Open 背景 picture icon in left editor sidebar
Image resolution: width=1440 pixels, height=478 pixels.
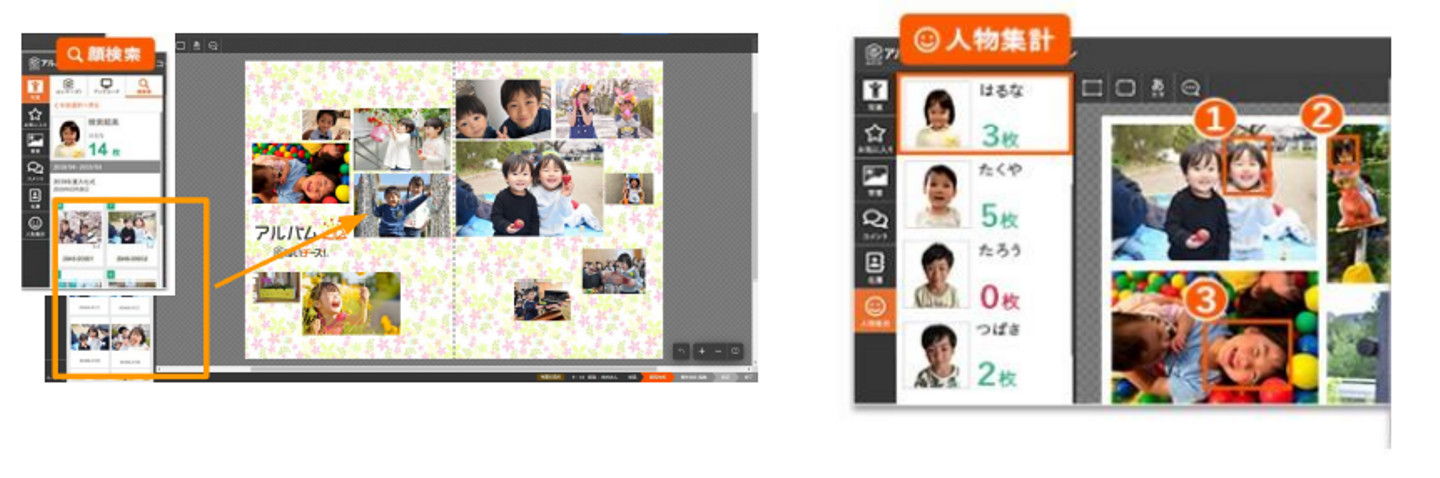[x=34, y=143]
